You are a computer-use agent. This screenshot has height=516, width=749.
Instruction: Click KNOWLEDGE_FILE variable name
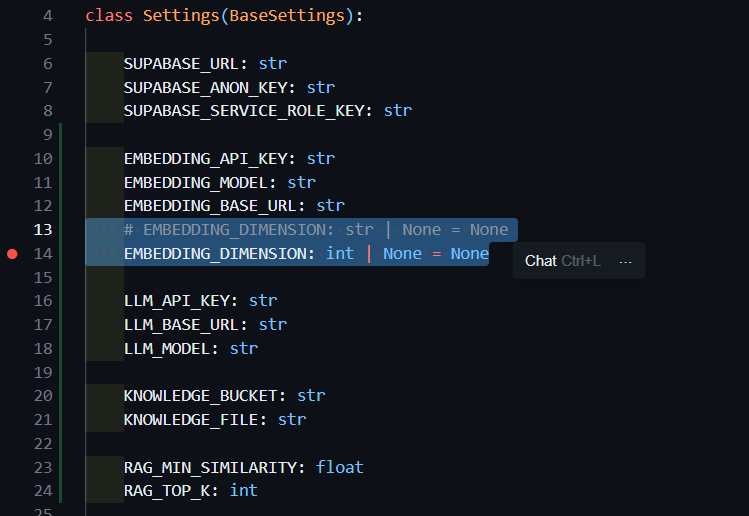click(191, 420)
